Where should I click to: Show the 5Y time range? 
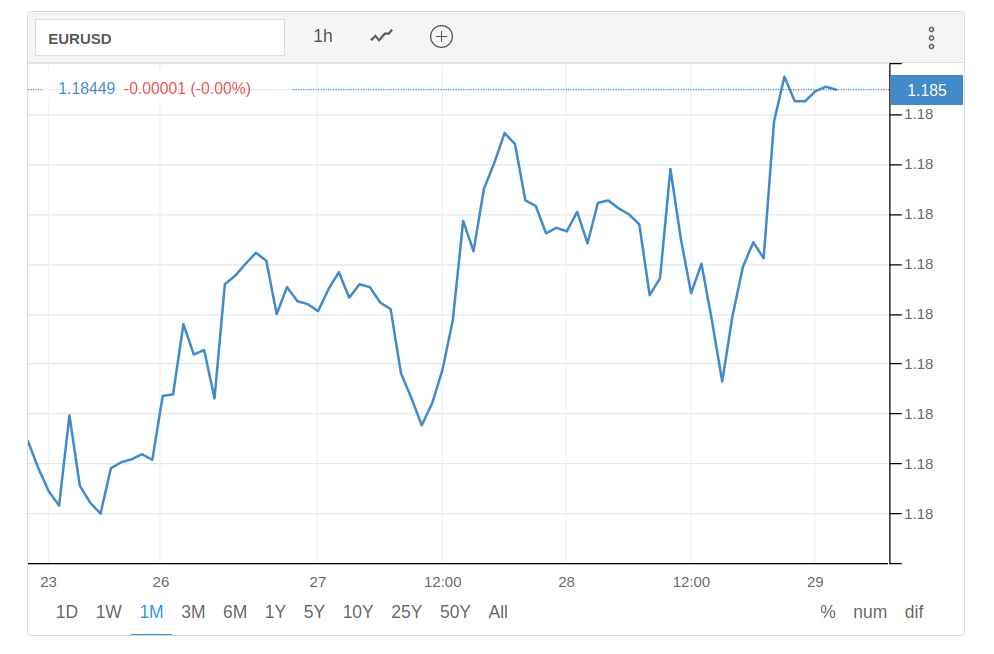[x=314, y=612]
